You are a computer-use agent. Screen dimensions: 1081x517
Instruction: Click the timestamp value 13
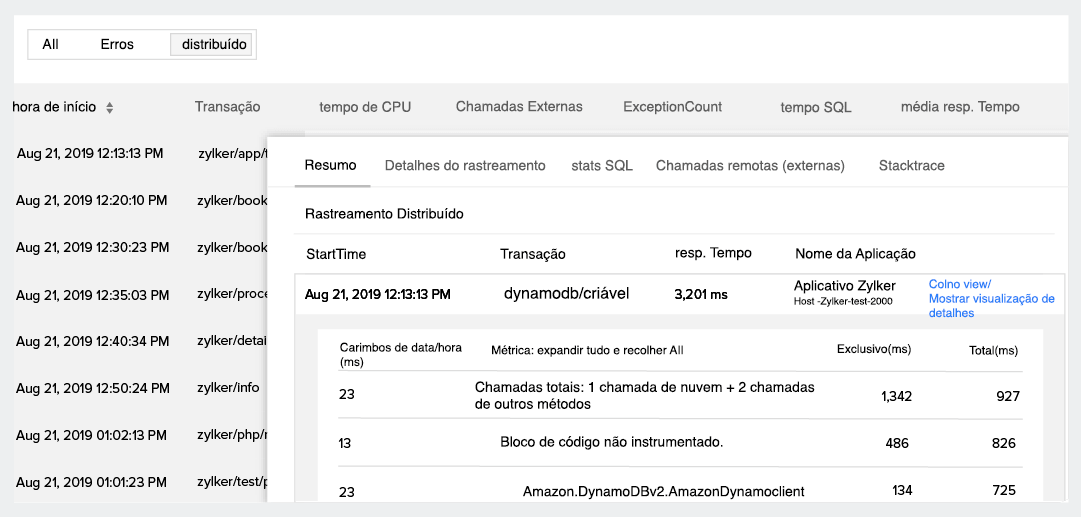tap(345, 443)
